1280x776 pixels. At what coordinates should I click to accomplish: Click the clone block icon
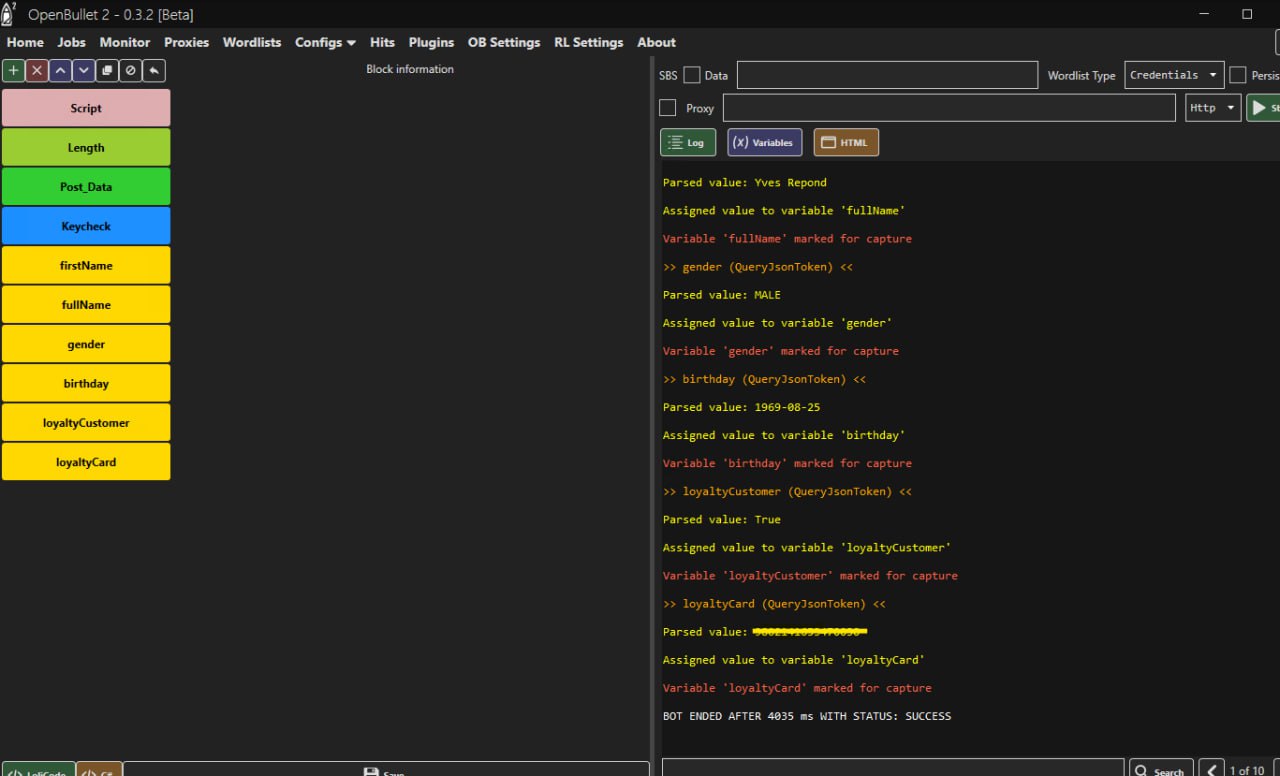tap(107, 70)
